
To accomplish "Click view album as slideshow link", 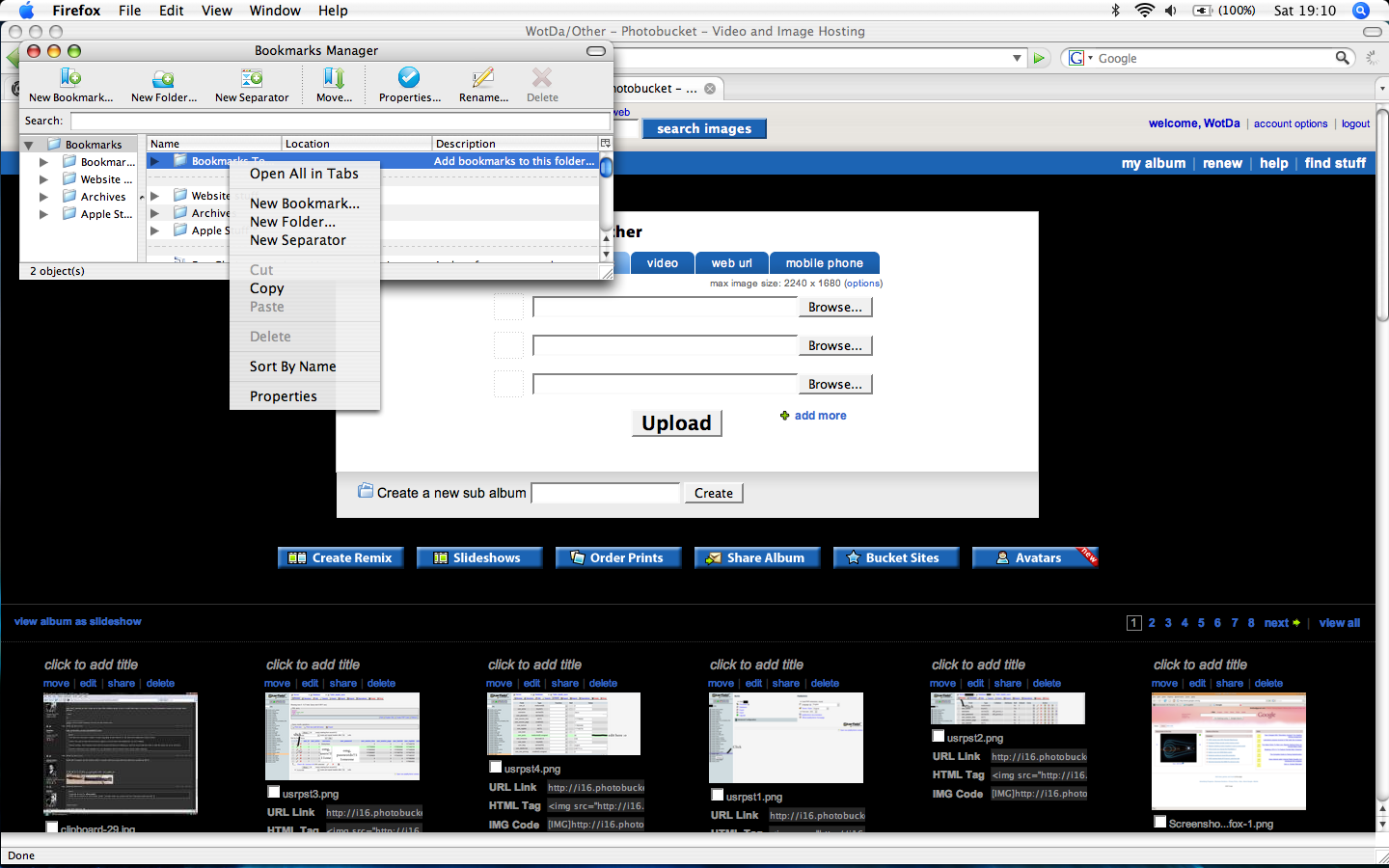I will [78, 621].
